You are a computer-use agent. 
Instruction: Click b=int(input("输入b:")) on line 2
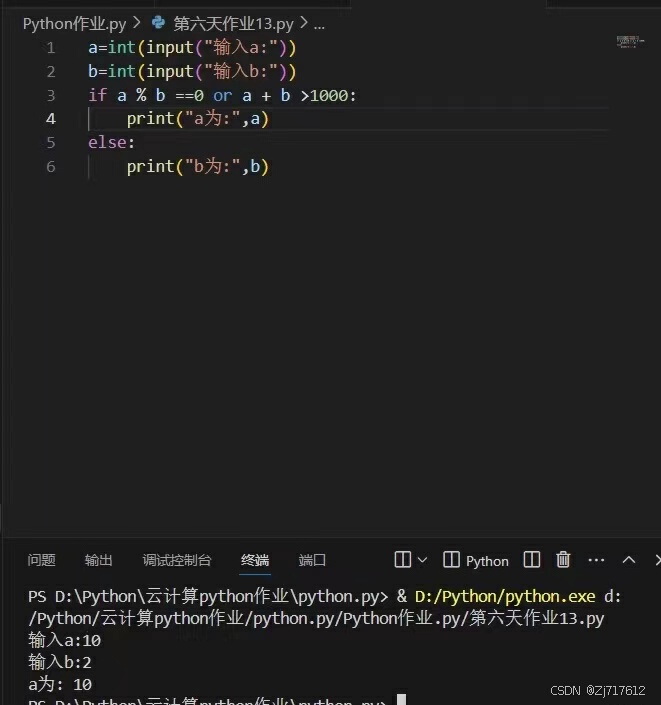pos(192,71)
